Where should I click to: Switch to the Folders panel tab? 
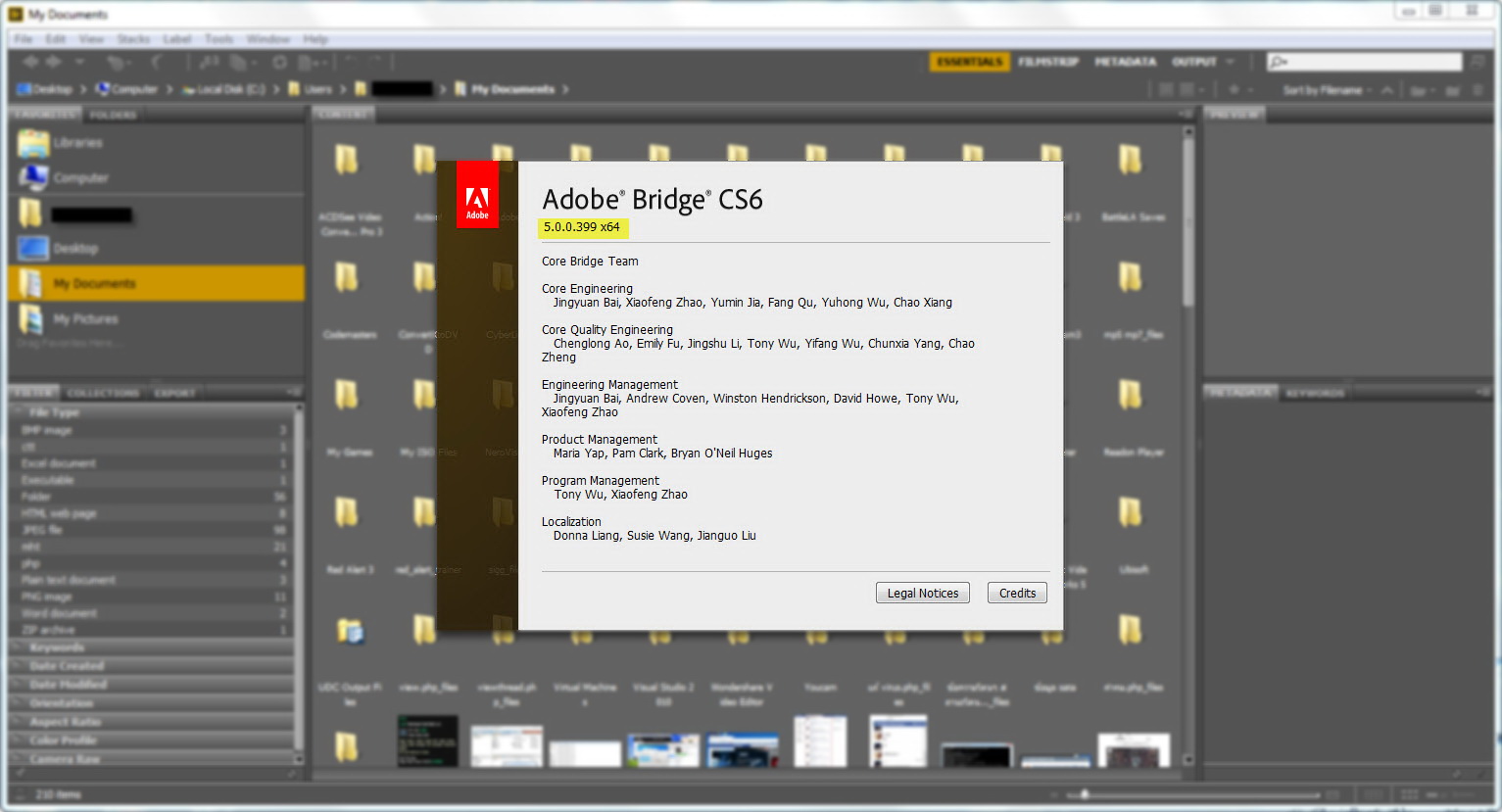coord(113,115)
